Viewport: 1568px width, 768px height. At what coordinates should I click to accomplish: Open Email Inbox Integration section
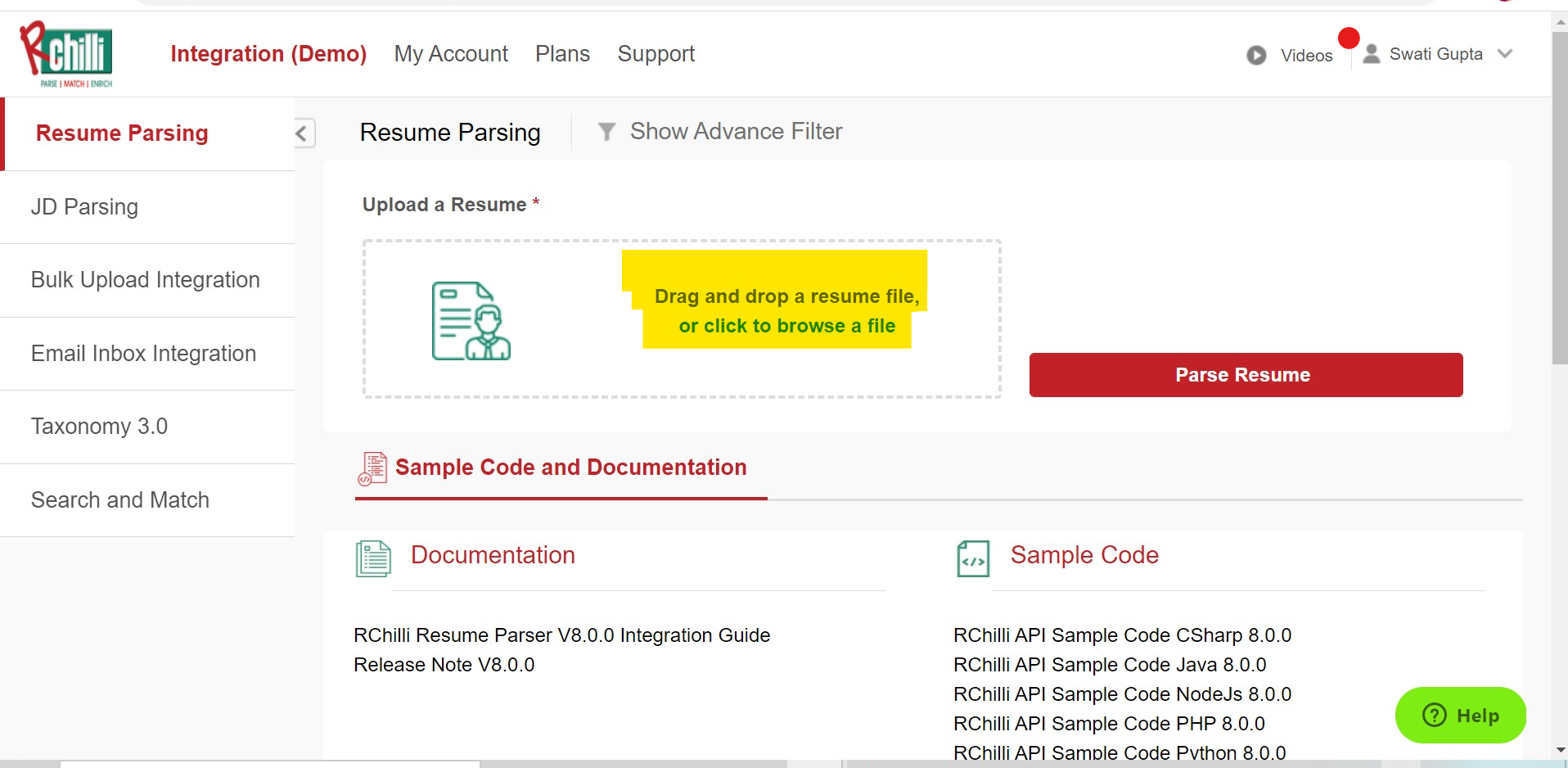point(147,354)
